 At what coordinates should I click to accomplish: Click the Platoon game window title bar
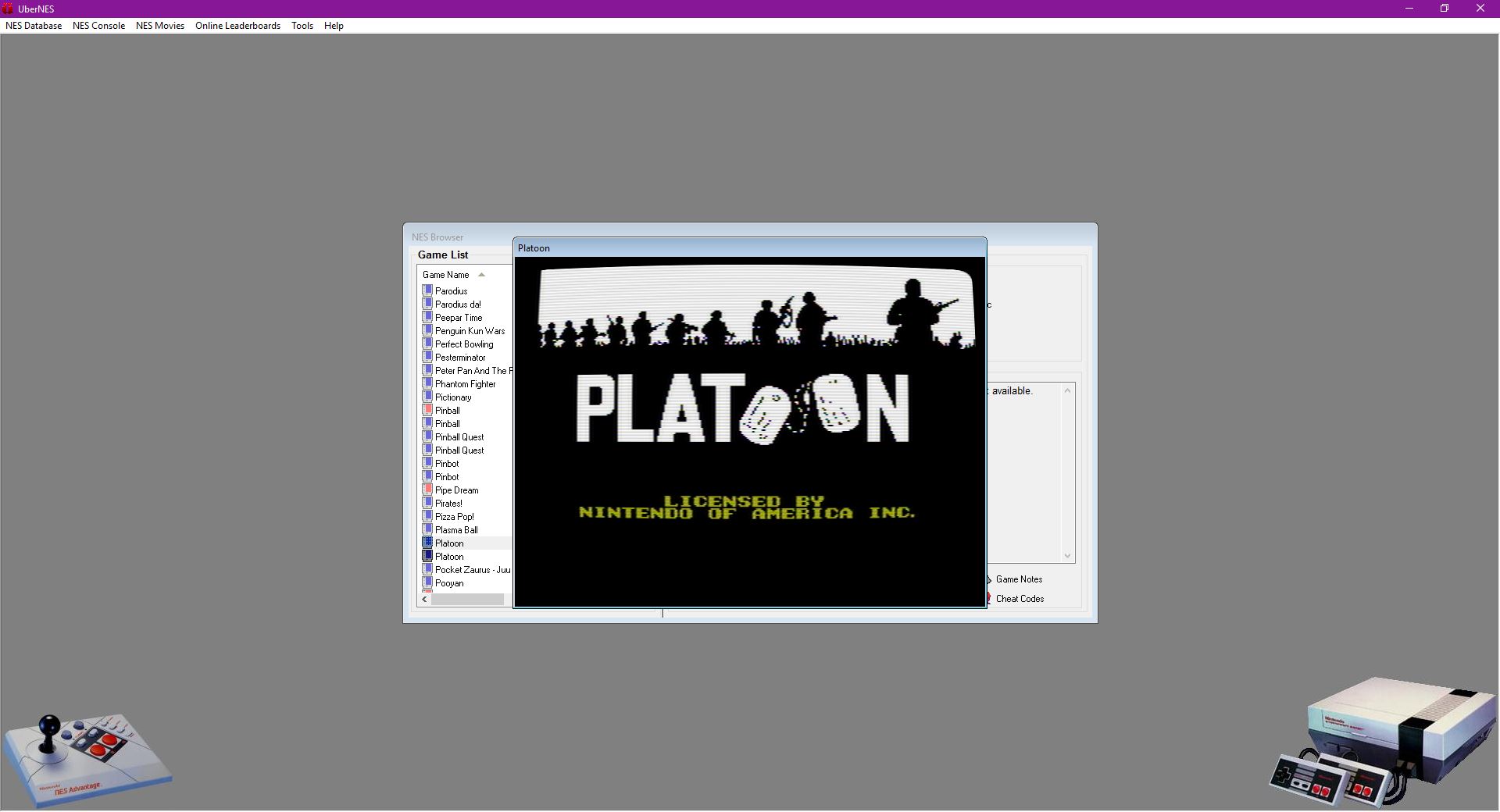tap(750, 248)
